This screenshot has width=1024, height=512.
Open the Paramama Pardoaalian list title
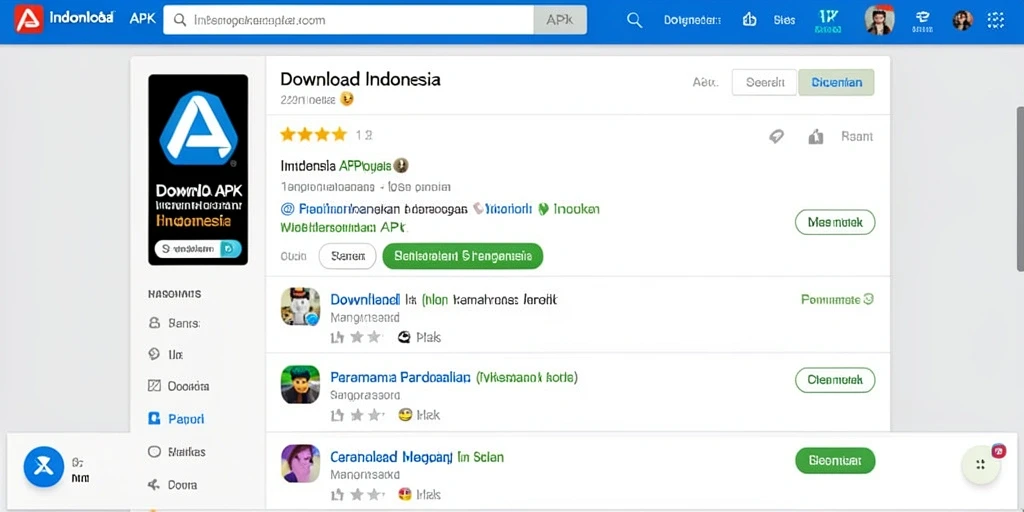[454, 377]
